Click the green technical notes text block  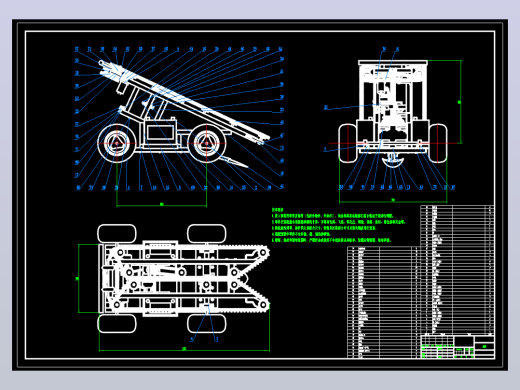click(338, 225)
